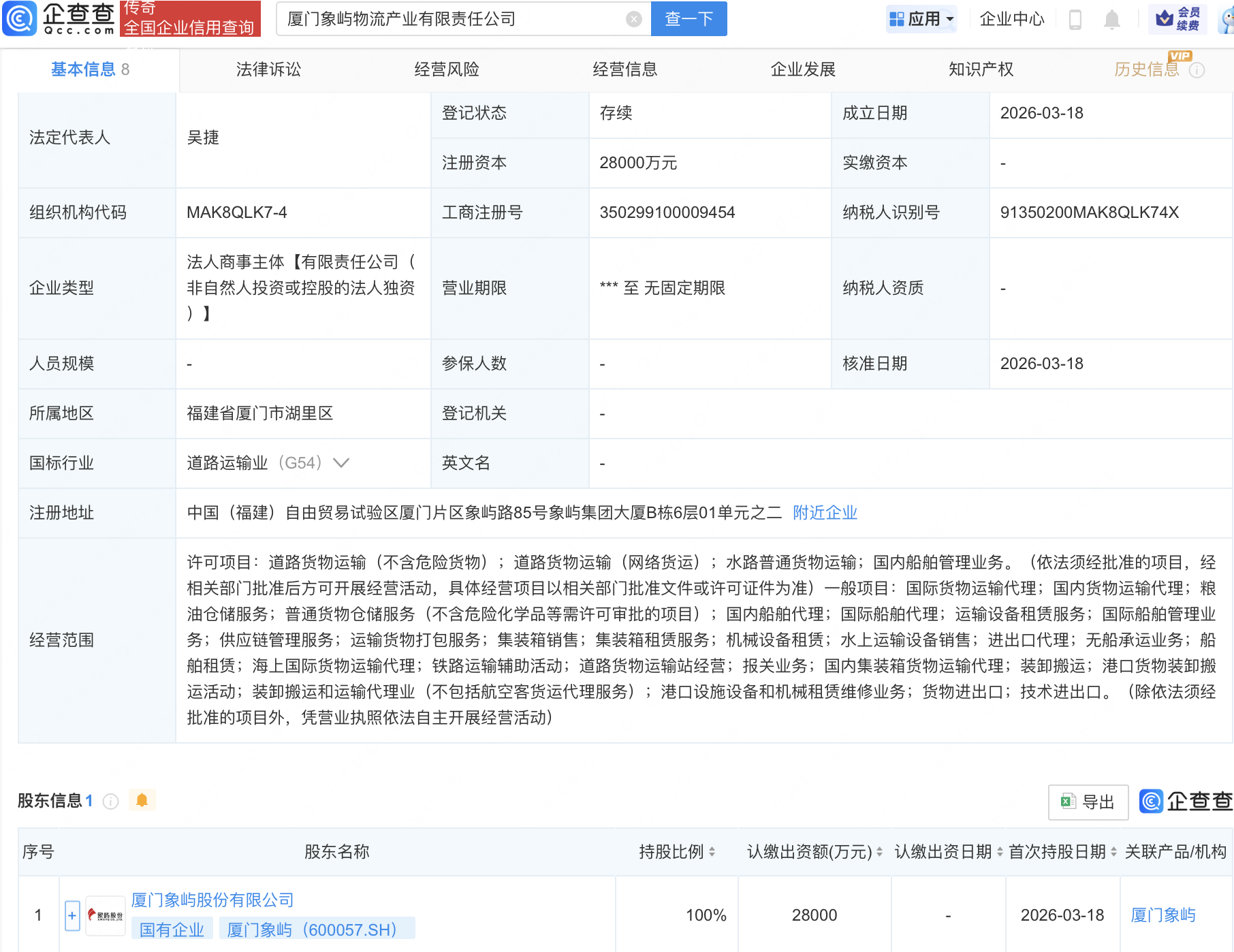Clear the search box using the x icon
1234x952 pixels.
pos(635,18)
